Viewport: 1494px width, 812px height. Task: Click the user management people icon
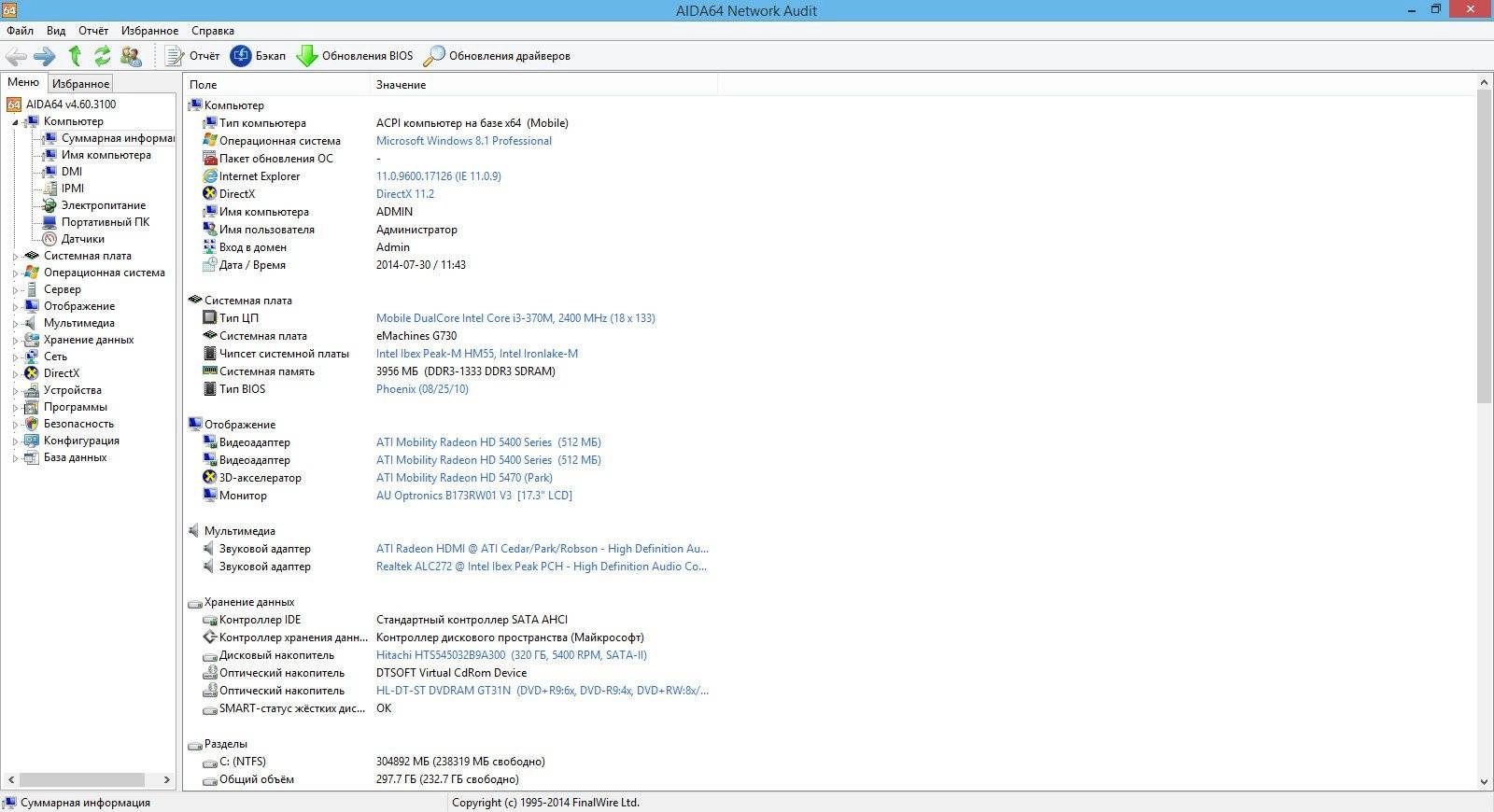point(132,56)
